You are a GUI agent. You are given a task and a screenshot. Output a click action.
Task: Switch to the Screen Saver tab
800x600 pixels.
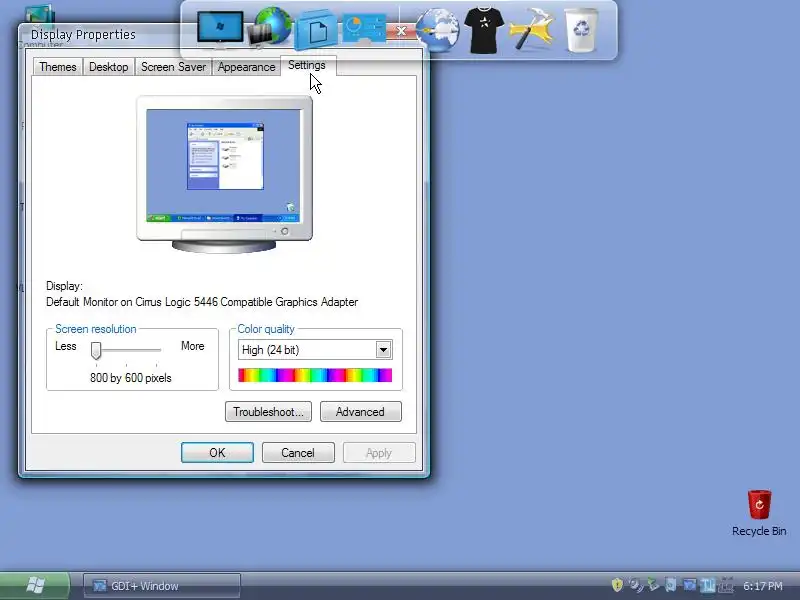[x=173, y=67]
